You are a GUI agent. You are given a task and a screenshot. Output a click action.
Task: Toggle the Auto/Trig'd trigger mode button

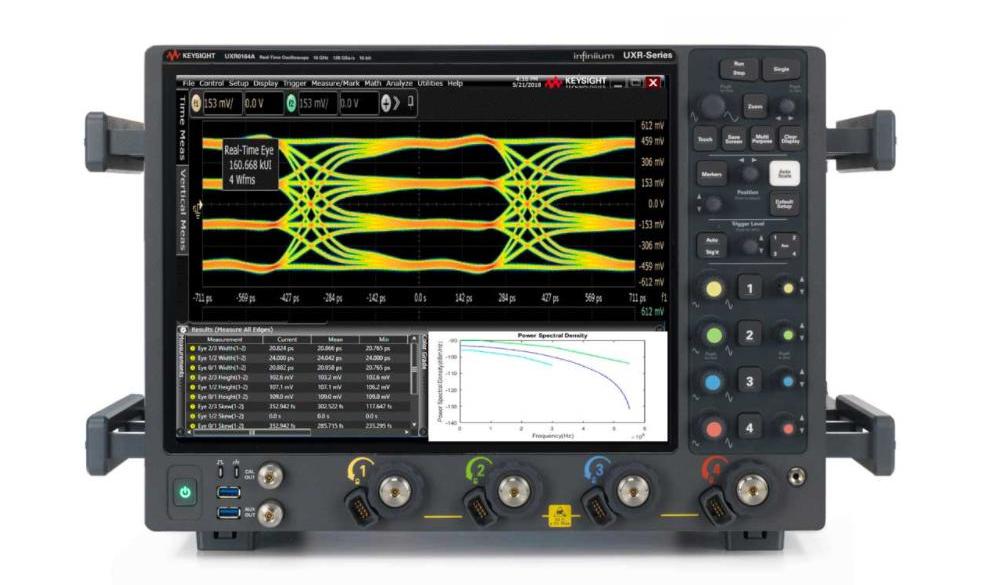point(712,246)
